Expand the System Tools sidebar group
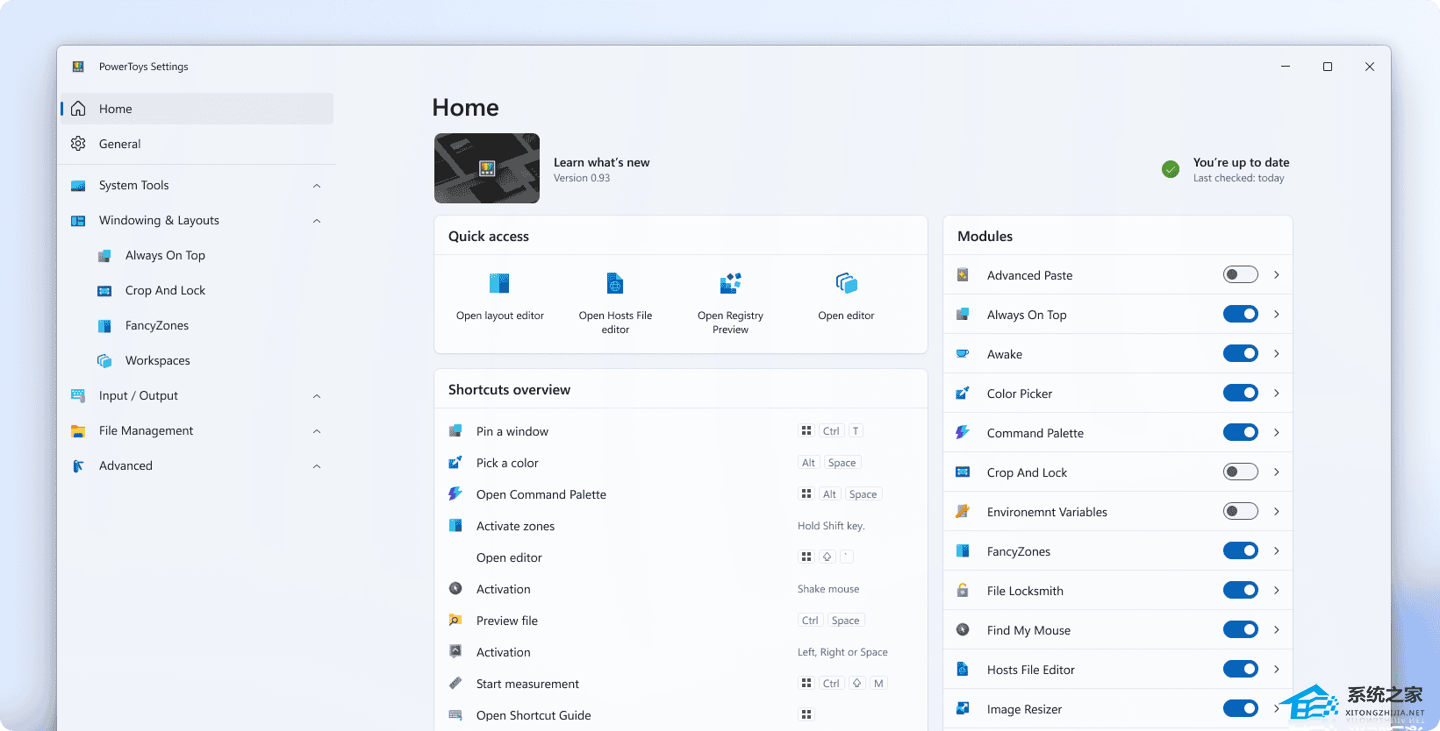This screenshot has width=1440, height=731. point(316,186)
